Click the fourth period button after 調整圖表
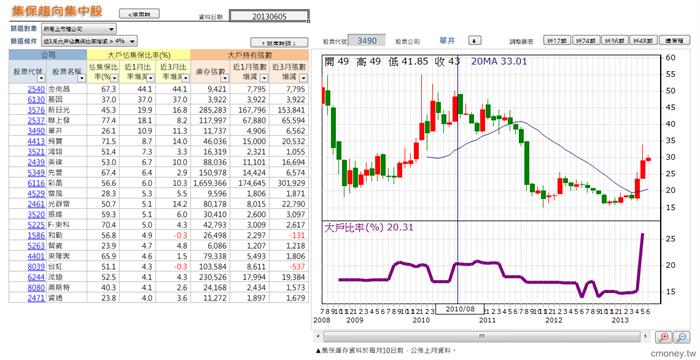Viewport: 700px width, 360px height. [643, 41]
